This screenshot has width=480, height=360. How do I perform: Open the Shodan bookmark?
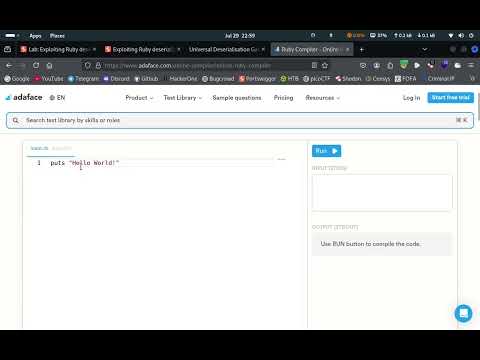pyautogui.click(x=348, y=79)
